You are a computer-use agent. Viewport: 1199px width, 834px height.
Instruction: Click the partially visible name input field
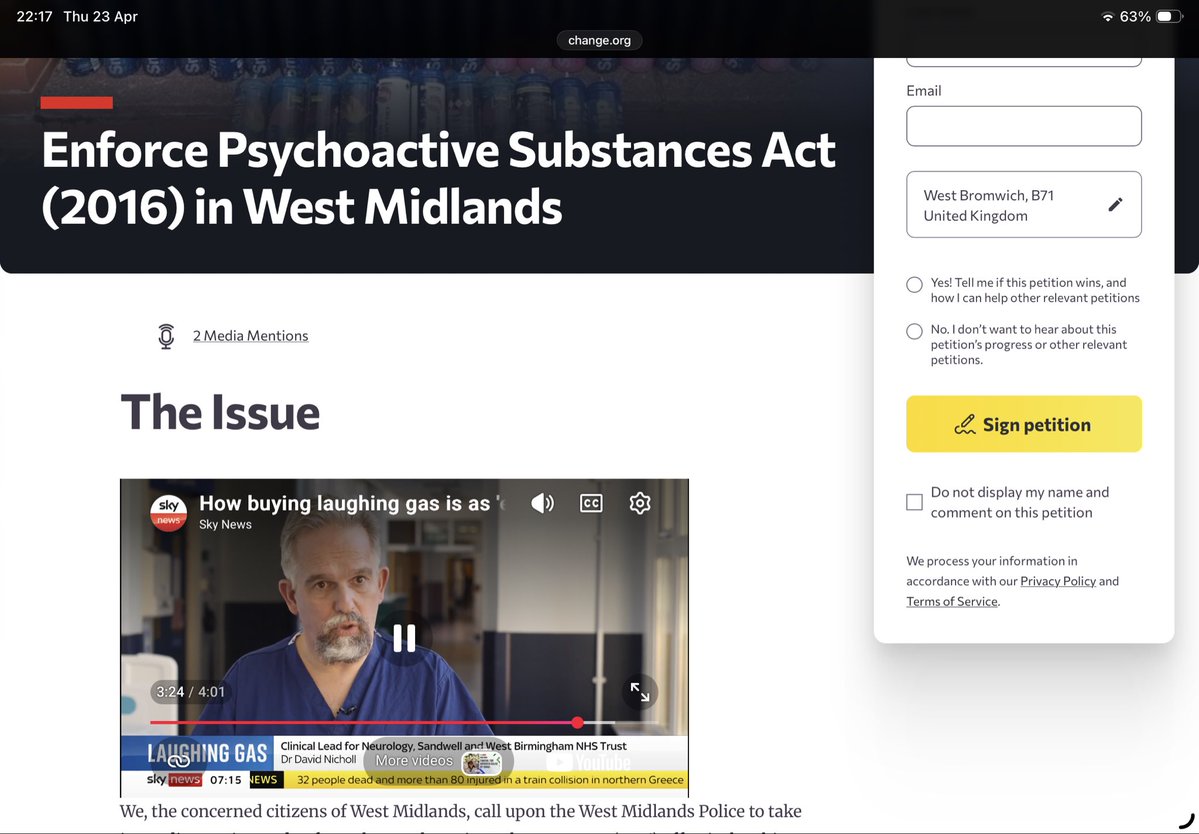point(1023,62)
